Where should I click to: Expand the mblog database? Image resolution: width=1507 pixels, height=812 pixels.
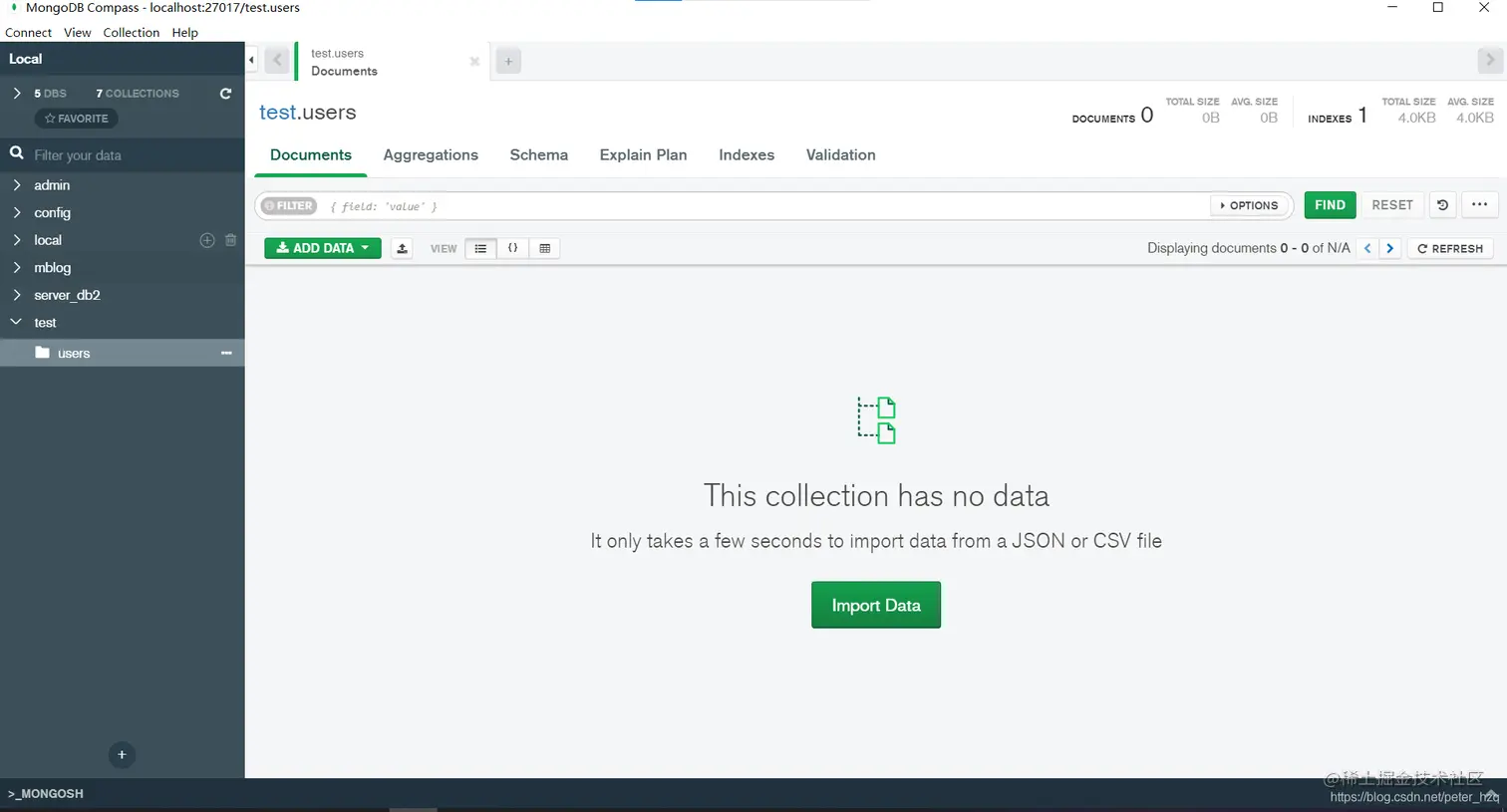coord(17,267)
